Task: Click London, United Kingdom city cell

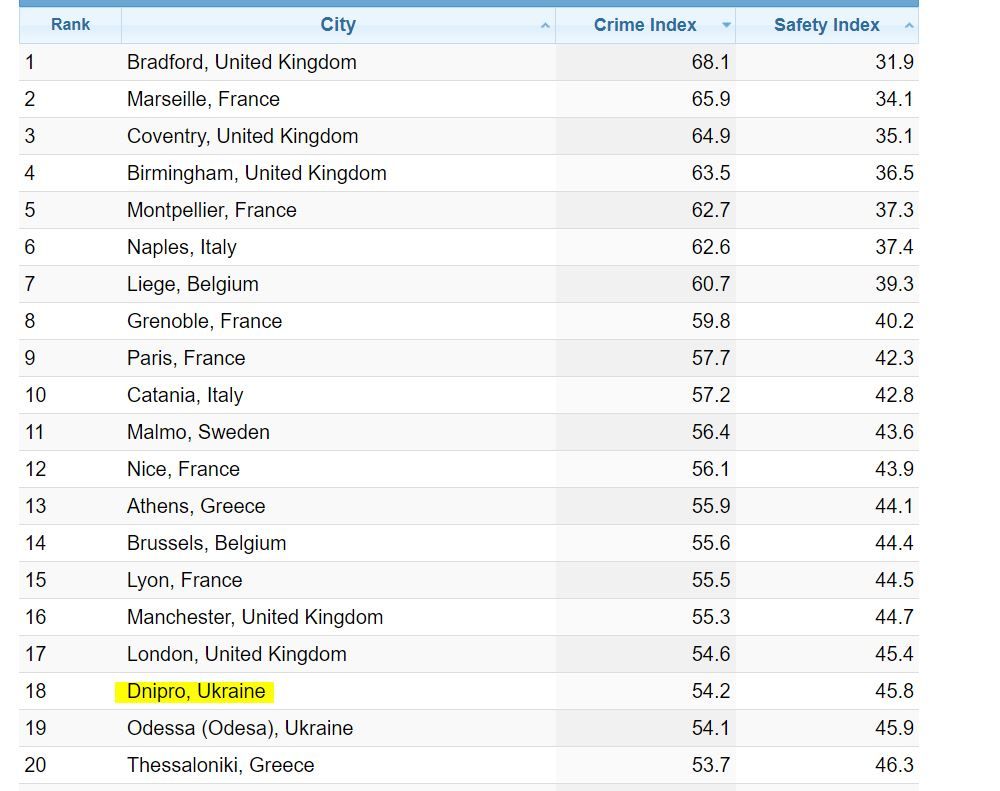Action: (237, 654)
